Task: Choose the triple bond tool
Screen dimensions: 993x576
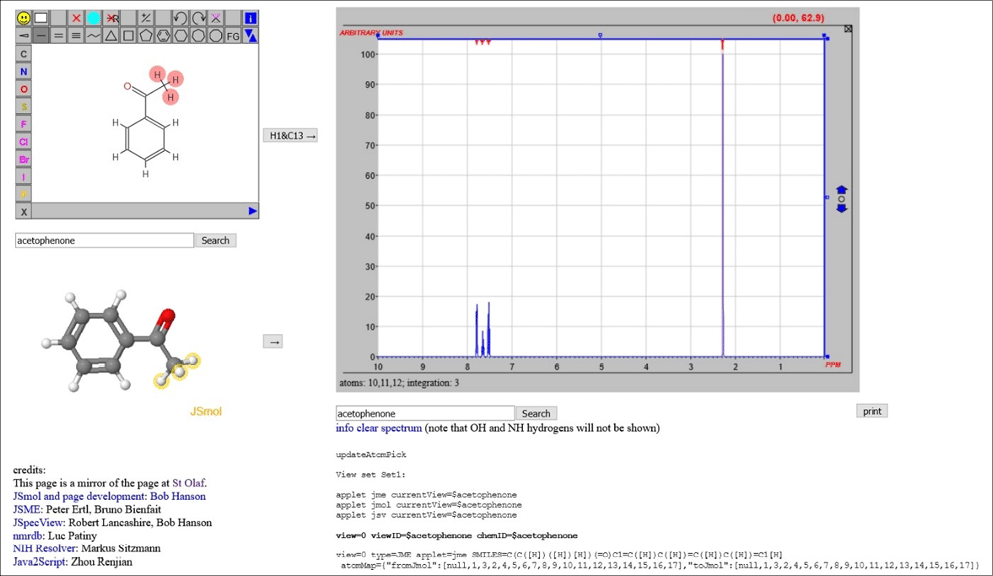Action: coord(76,35)
